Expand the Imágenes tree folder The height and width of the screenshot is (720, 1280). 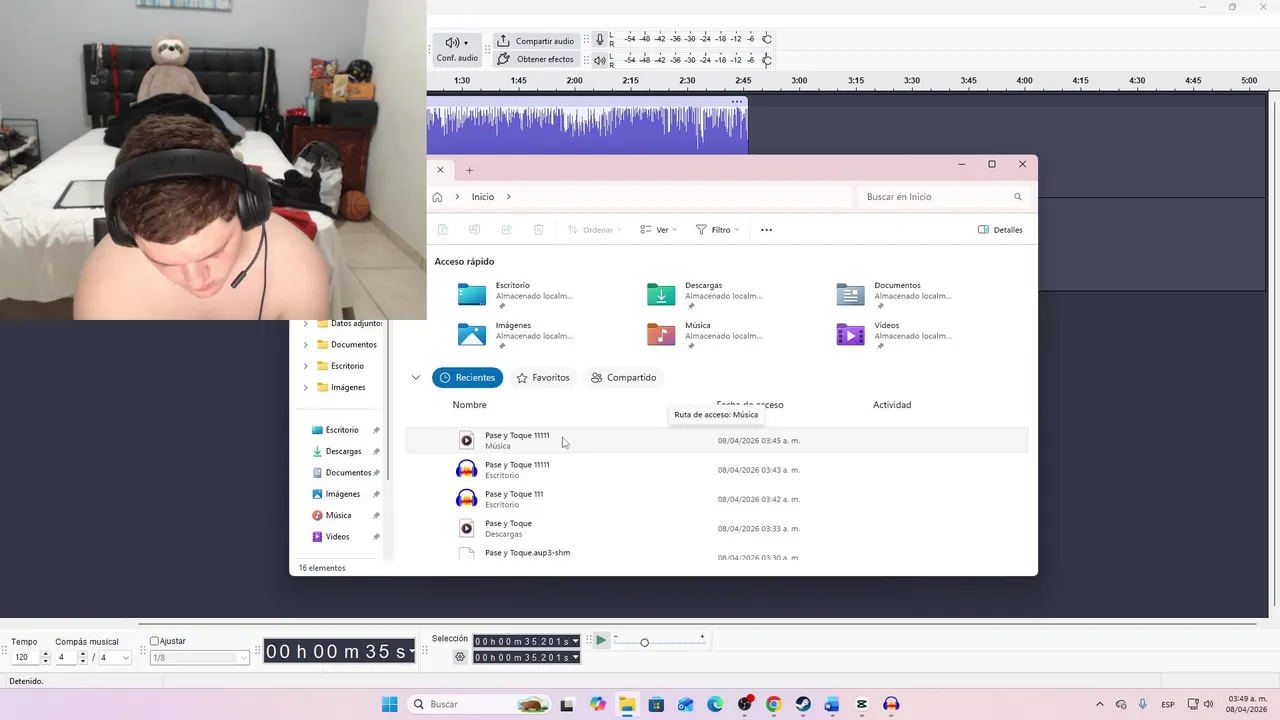click(306, 387)
